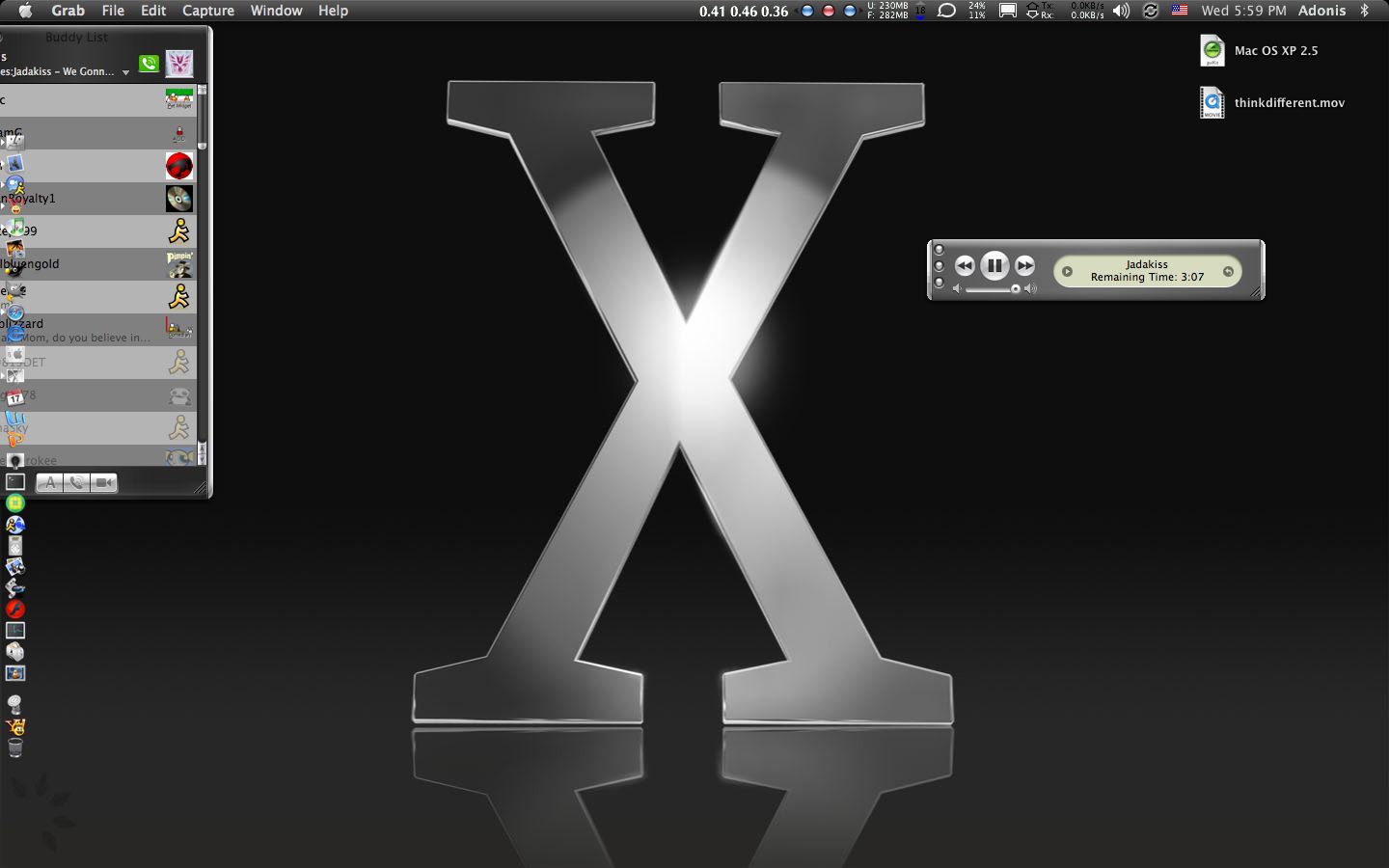
Task: Open the Mac OS XP 2.5 desktop file
Action: click(x=1212, y=50)
